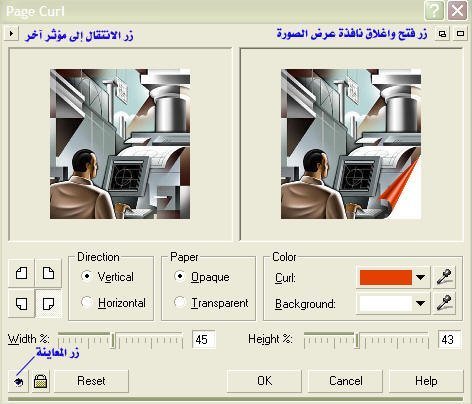Toggle the preview lock icon
This screenshot has height=404, width=472.
41,381
